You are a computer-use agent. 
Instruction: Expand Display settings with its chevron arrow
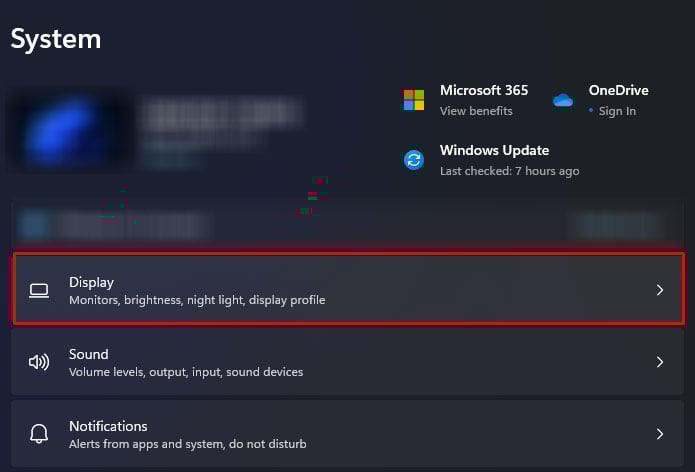660,290
